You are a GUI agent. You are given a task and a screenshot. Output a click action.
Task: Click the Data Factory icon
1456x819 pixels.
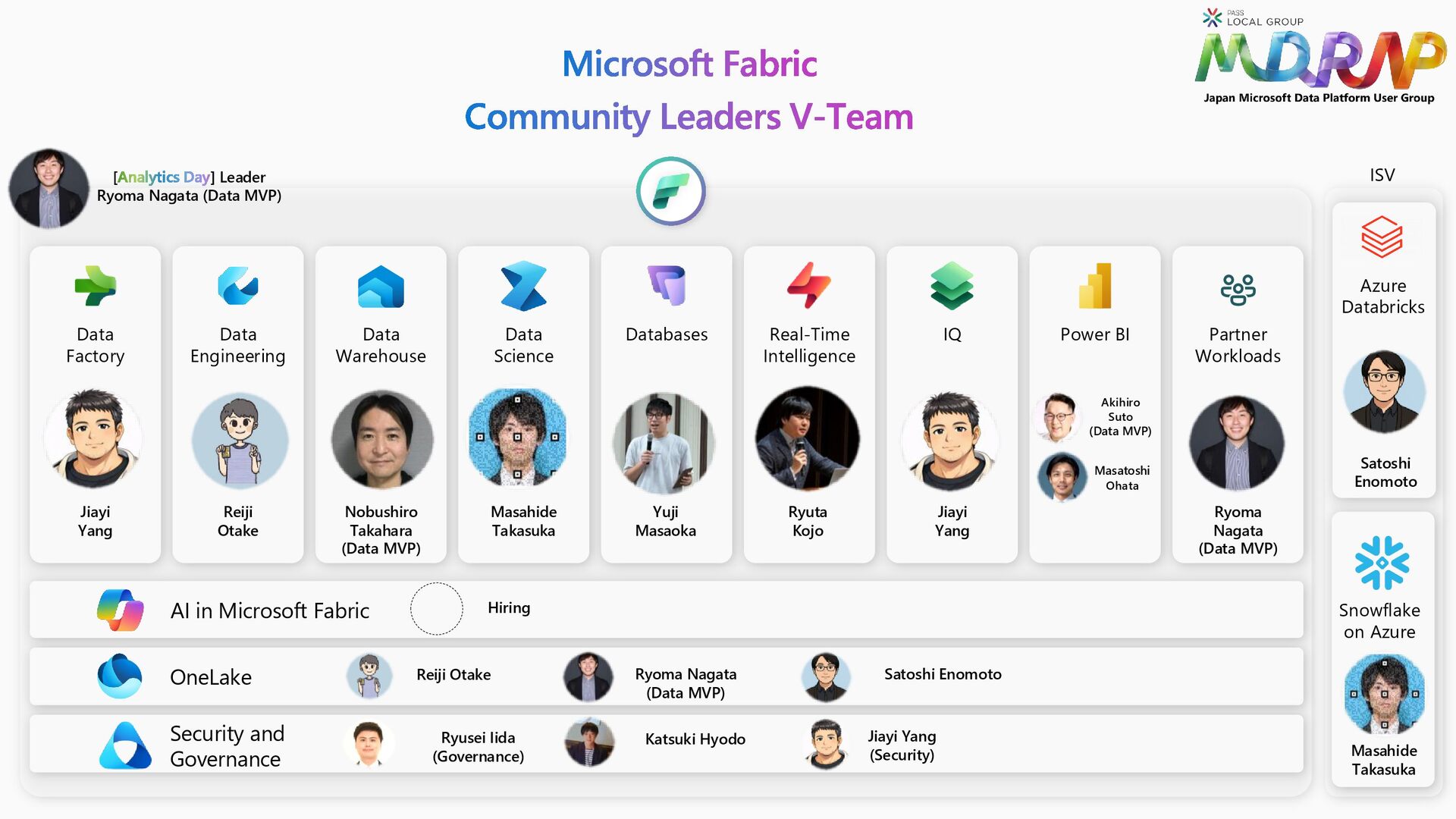[x=96, y=286]
